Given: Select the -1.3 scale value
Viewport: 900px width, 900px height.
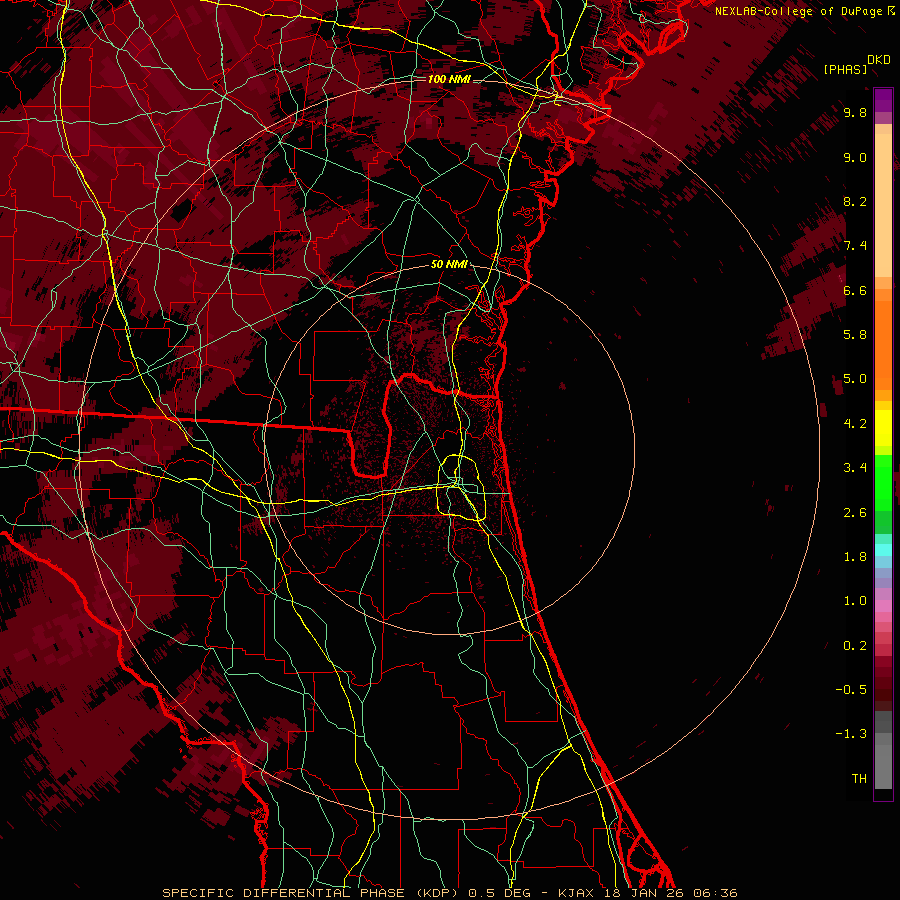Looking at the screenshot, I should [851, 734].
